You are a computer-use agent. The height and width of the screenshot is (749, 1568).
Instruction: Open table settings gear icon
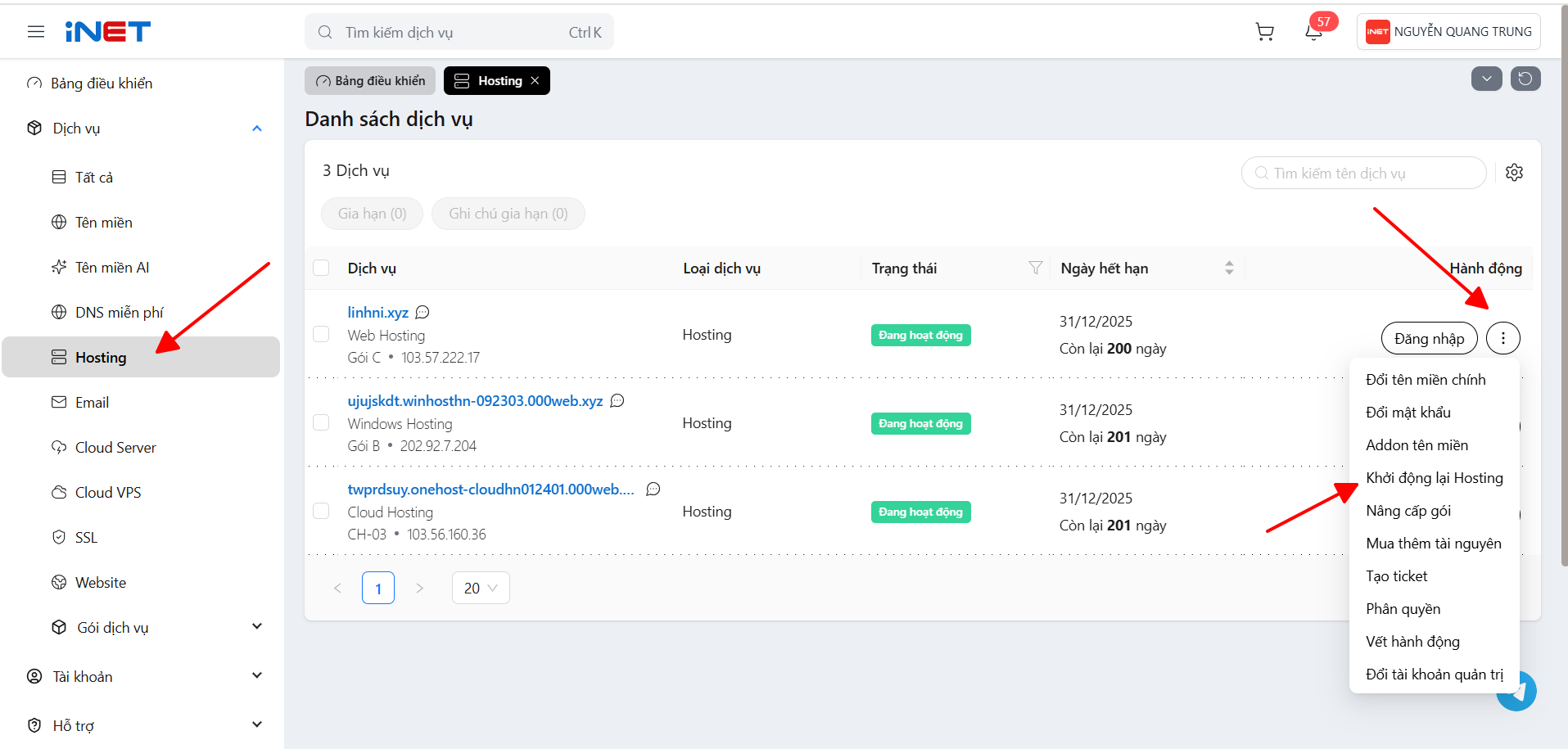(1515, 173)
